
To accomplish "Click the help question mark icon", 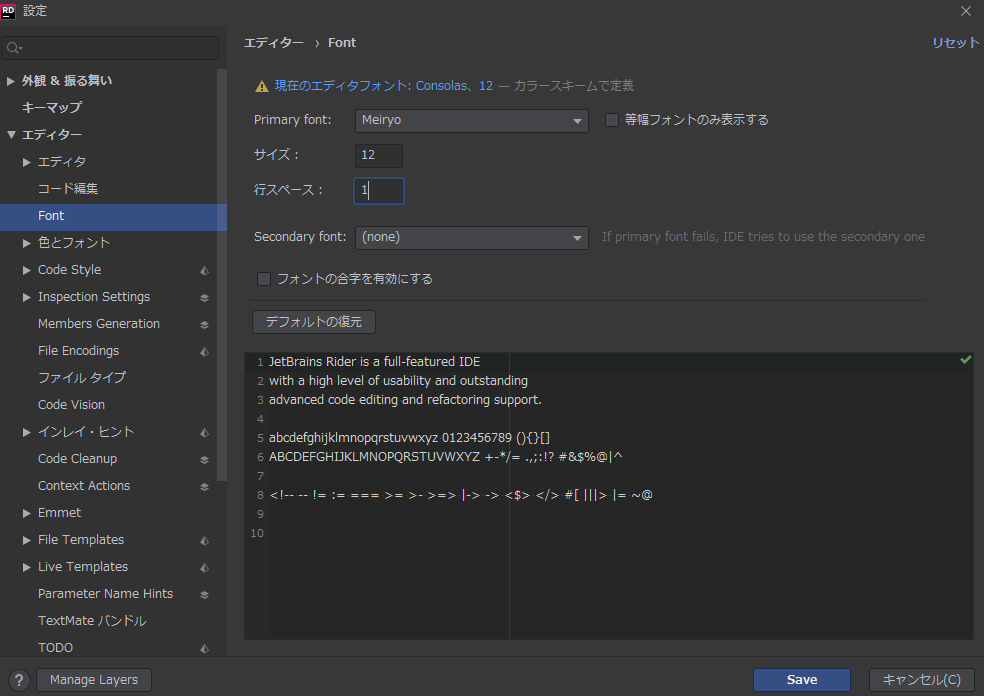I will (x=18, y=680).
